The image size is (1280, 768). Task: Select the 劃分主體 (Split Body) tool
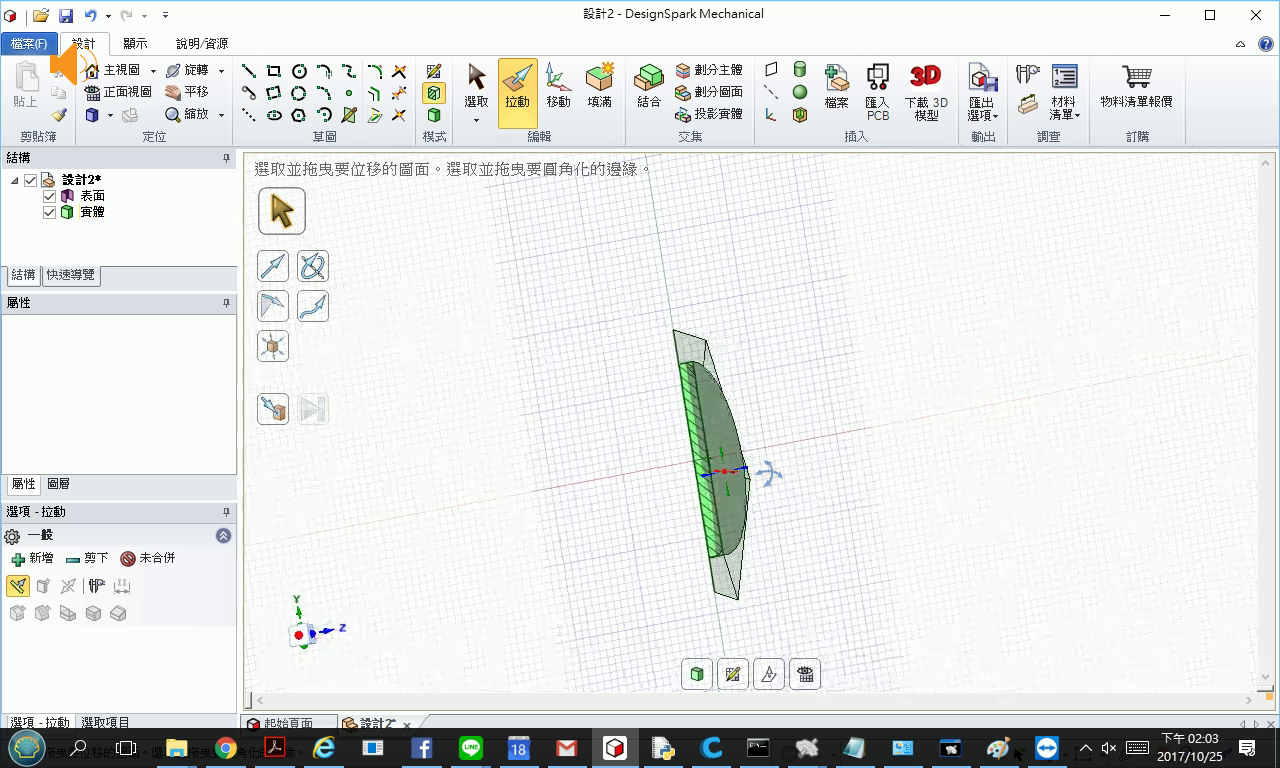tap(709, 70)
